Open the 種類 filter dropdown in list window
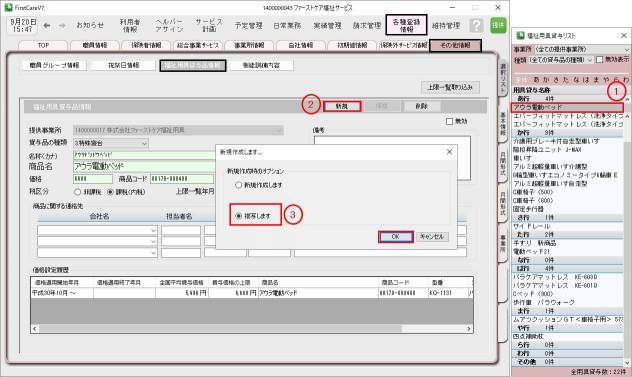The image size is (632, 377). (561, 60)
